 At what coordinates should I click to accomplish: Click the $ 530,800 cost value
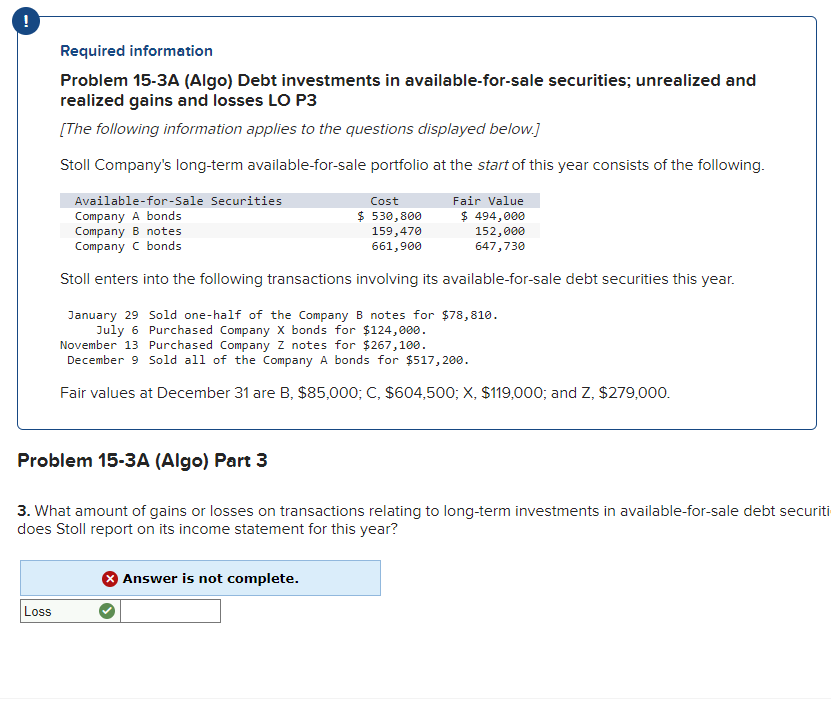click(389, 216)
